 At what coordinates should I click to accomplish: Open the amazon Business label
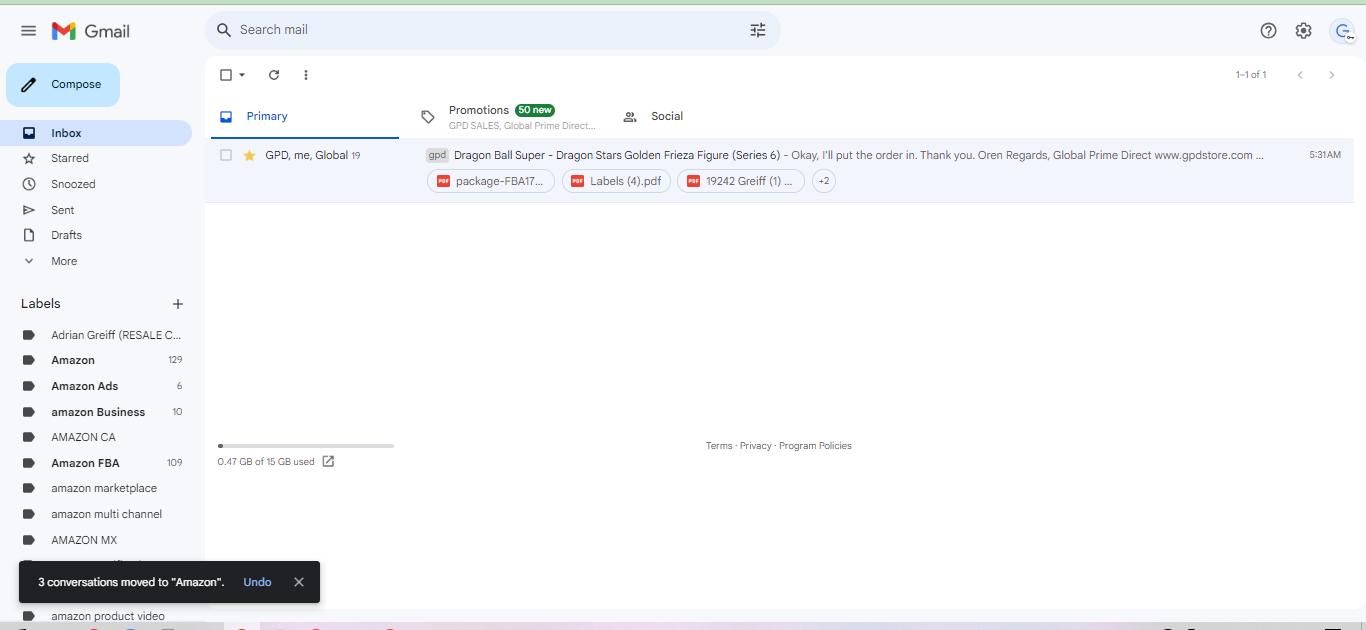click(96, 412)
